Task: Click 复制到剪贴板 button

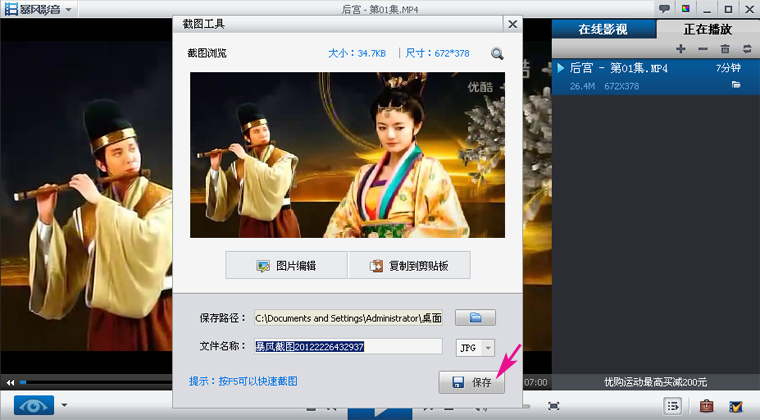Action: pyautogui.click(x=410, y=265)
